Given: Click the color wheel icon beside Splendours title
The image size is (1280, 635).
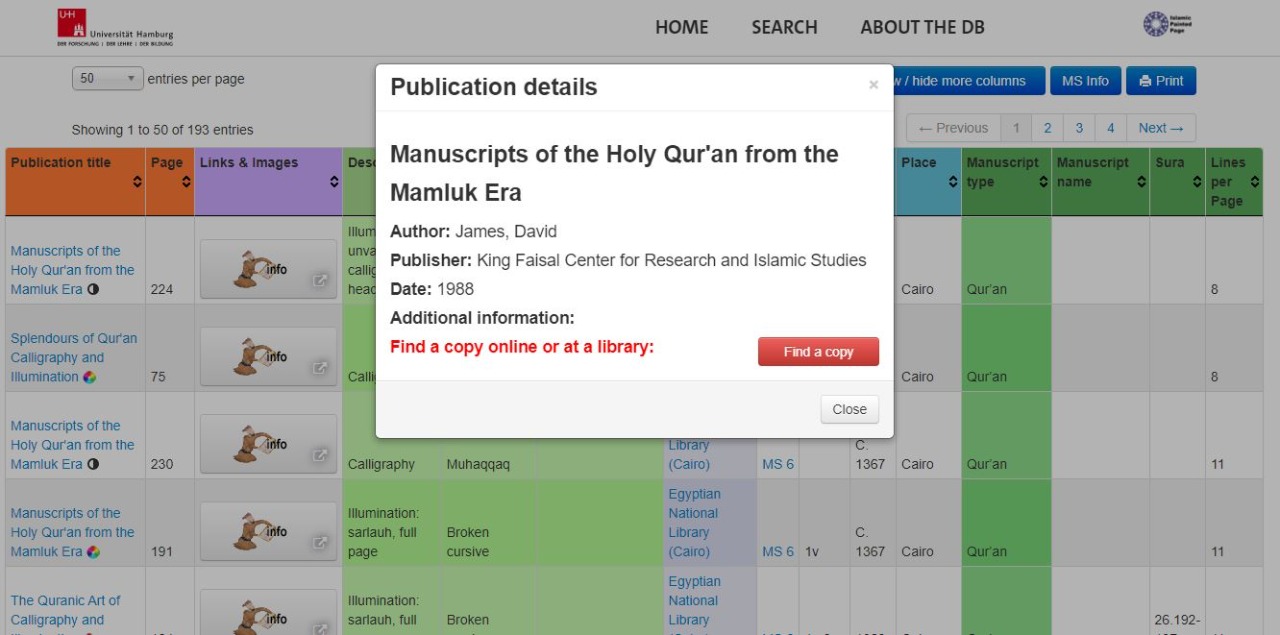Looking at the screenshot, I should [90, 377].
